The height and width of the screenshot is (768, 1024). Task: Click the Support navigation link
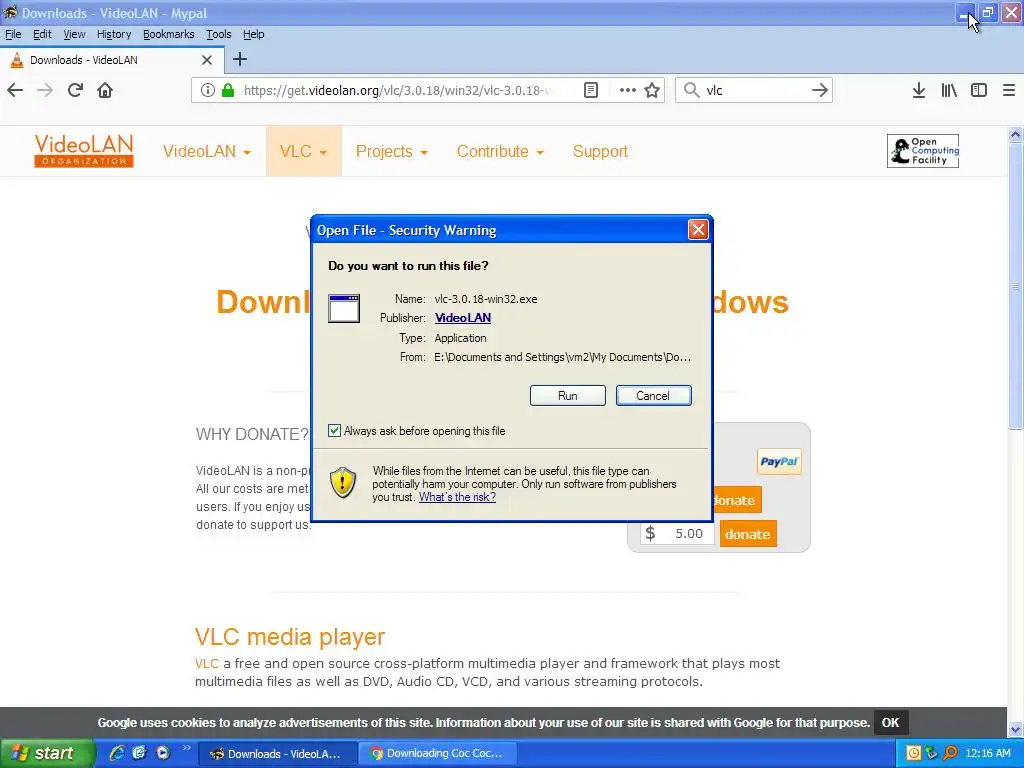point(600,152)
